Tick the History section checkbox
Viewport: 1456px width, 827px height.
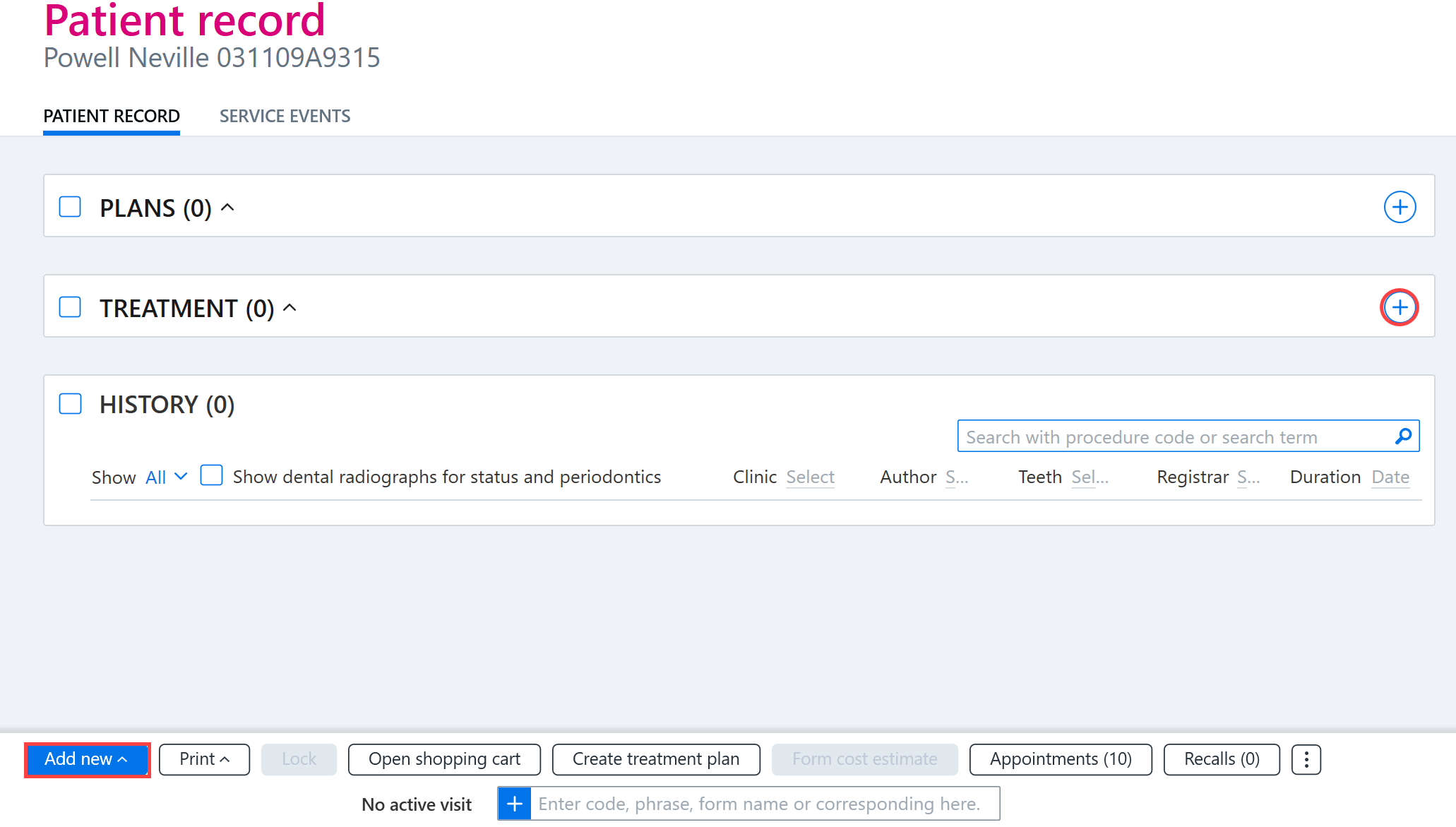(70, 404)
